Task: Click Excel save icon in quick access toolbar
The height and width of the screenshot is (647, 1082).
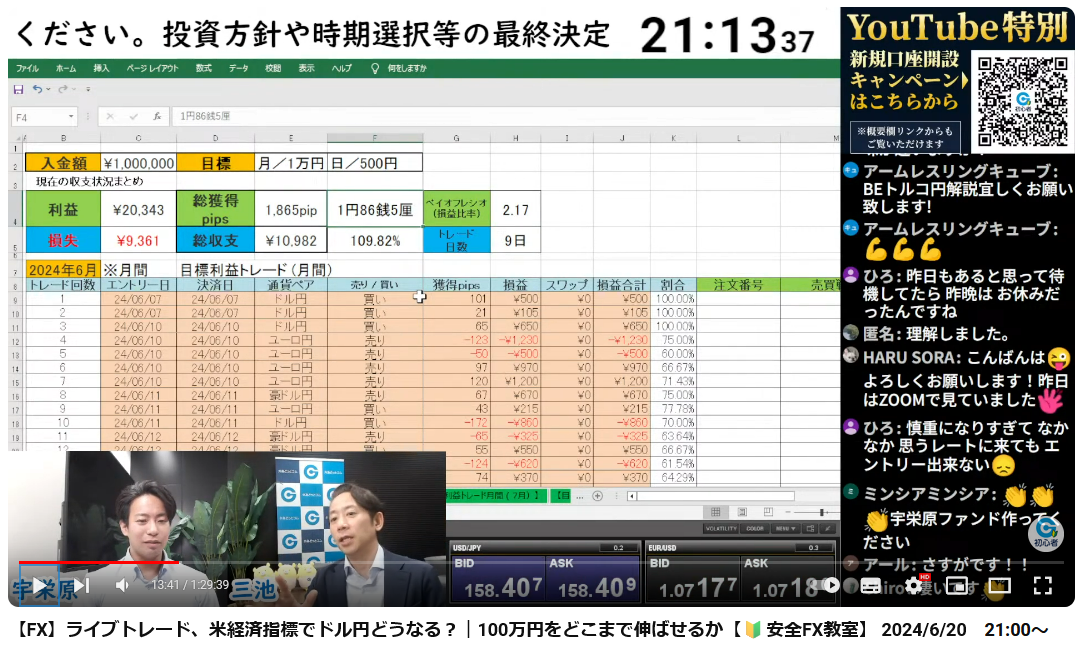Action: (18, 89)
